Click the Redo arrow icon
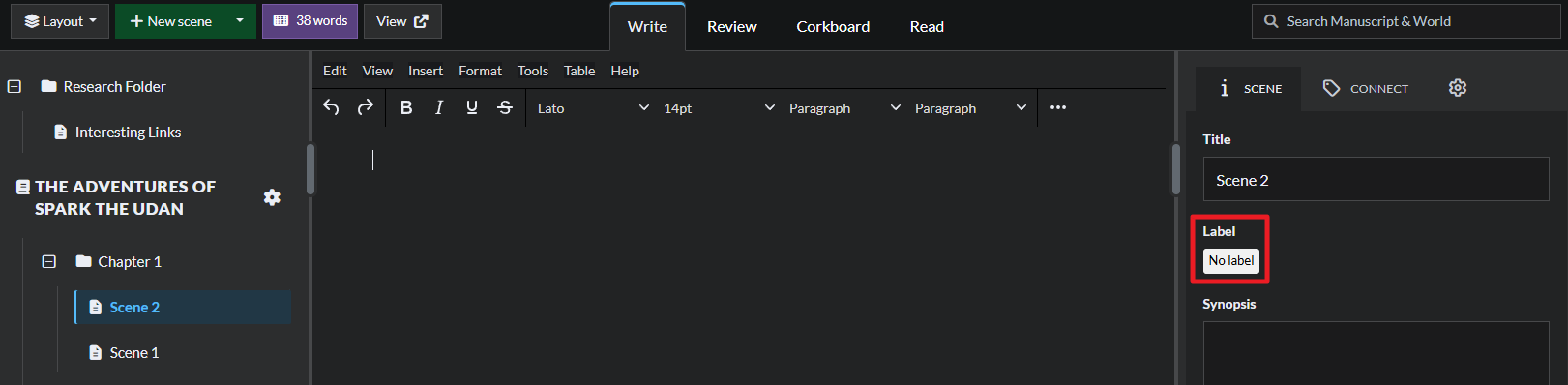The image size is (1568, 385). click(365, 107)
